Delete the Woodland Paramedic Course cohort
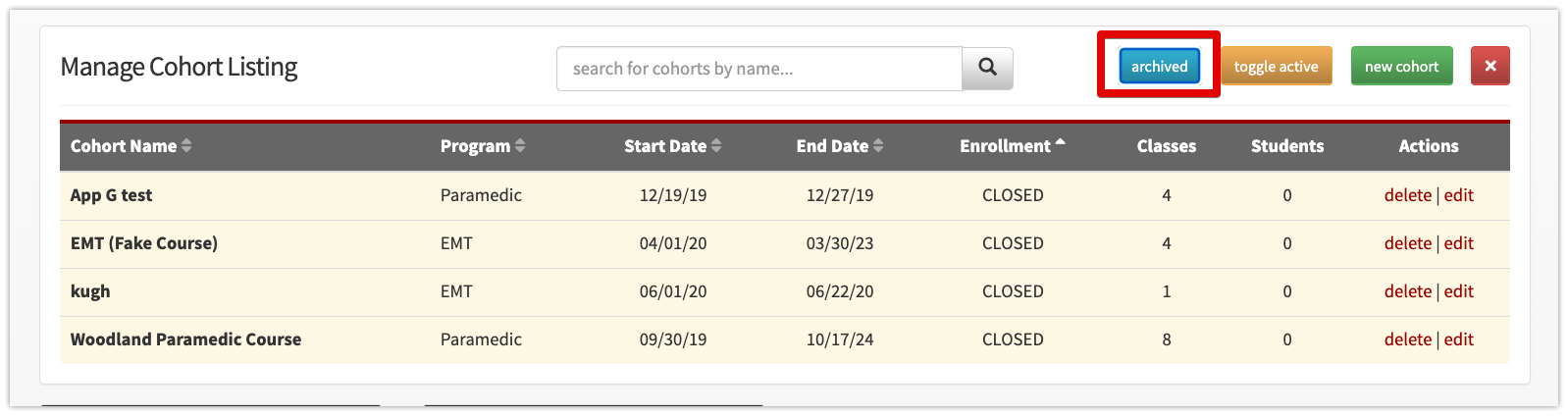1568x416 pixels. (x=1408, y=339)
